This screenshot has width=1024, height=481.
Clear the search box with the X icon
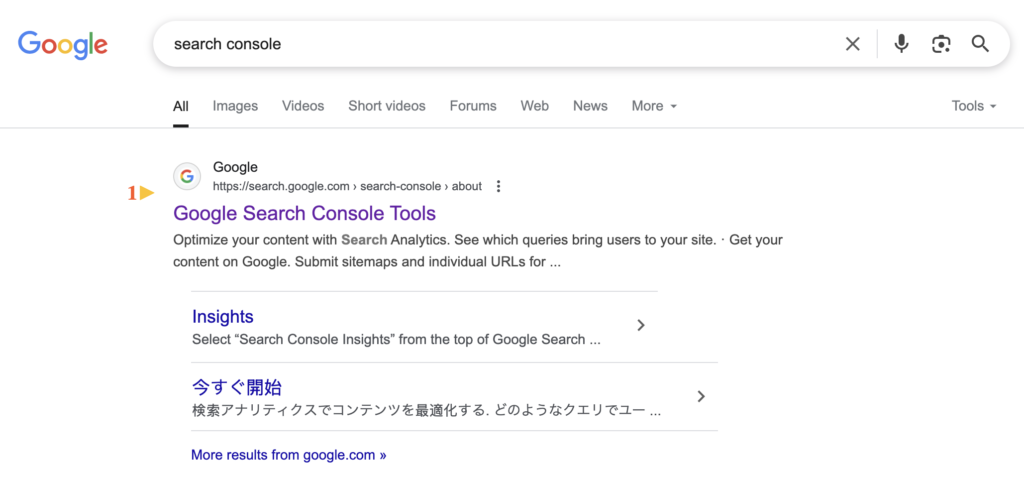pos(852,44)
